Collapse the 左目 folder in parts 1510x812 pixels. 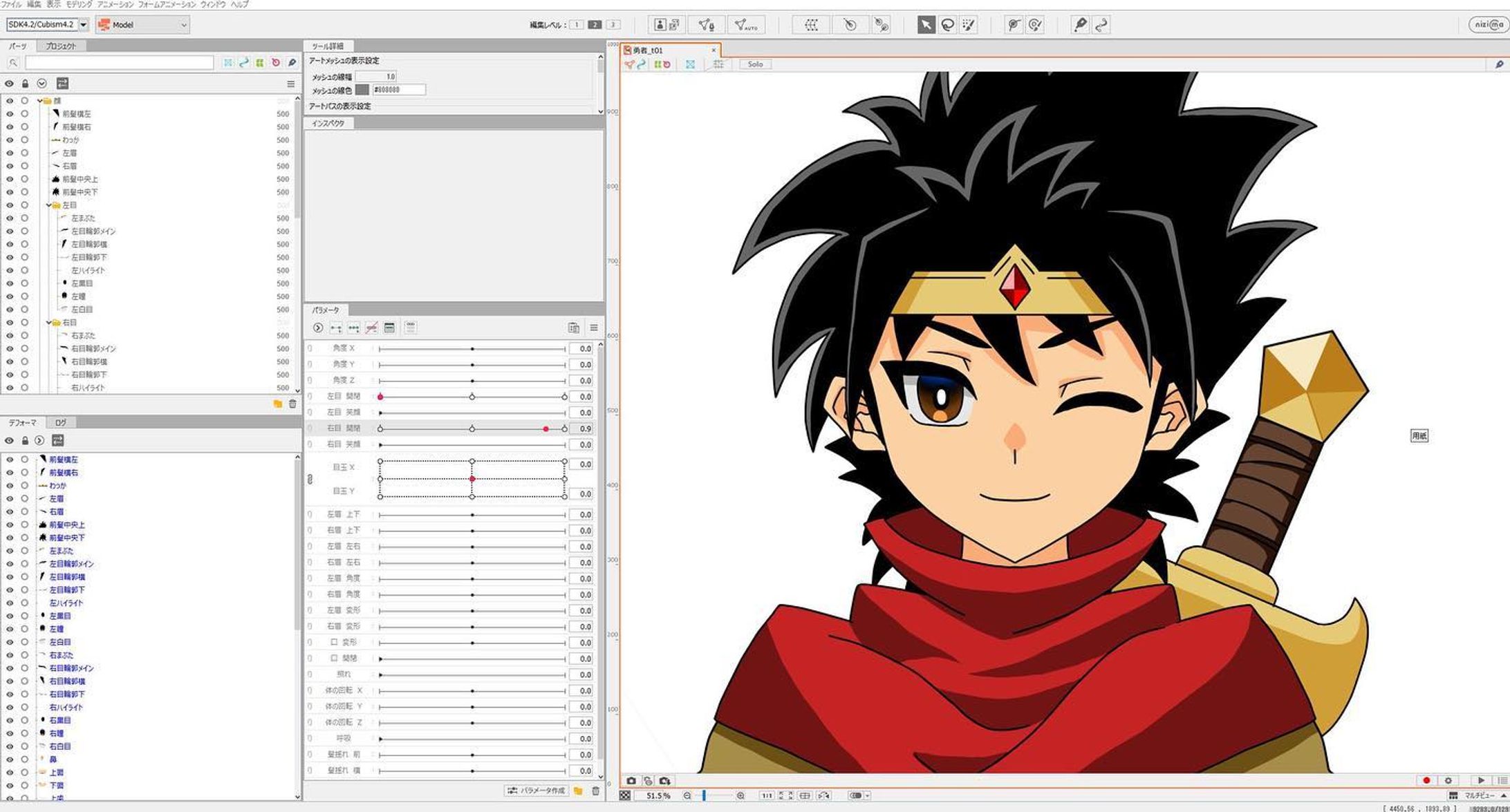click(x=48, y=205)
